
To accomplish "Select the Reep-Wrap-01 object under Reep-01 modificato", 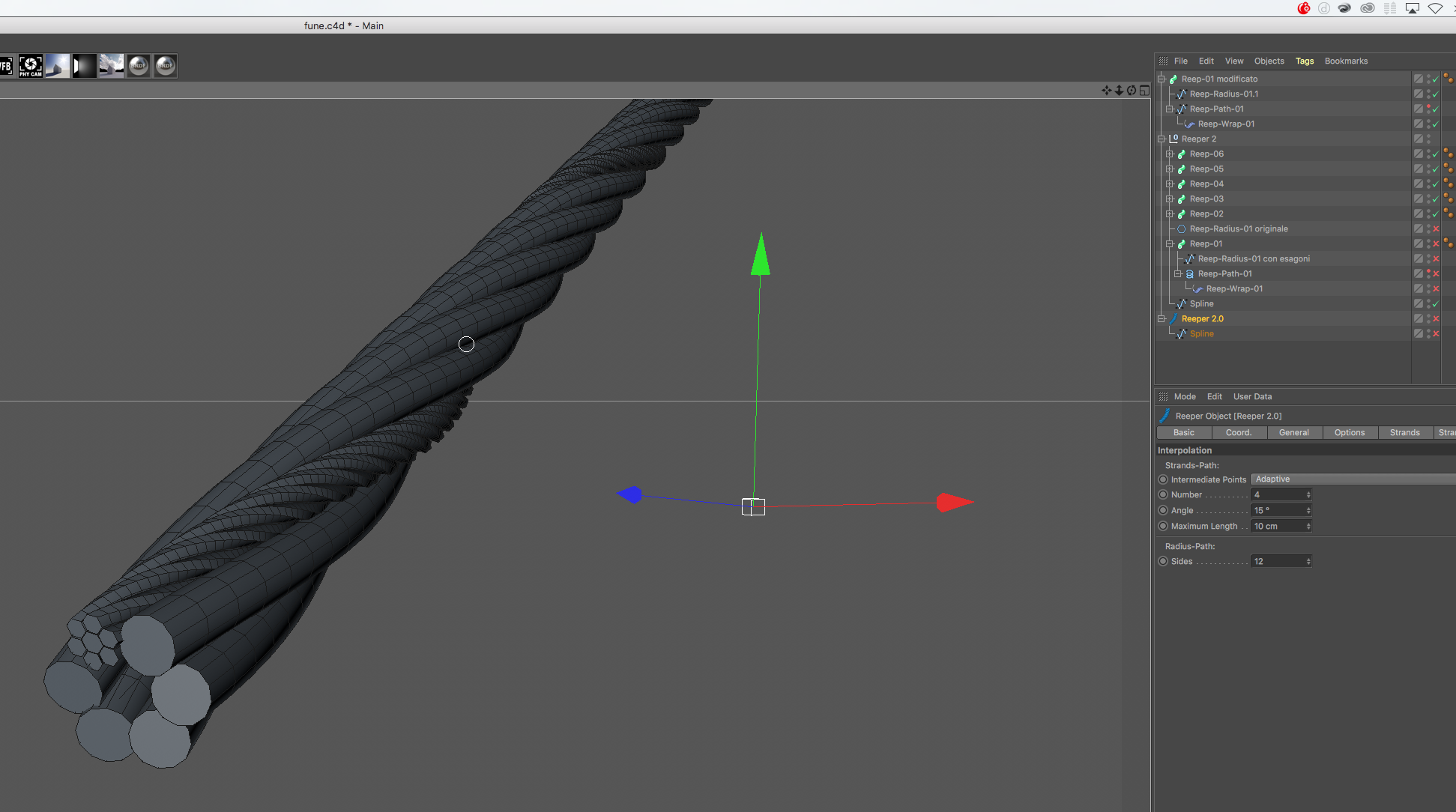I will tap(1226, 124).
